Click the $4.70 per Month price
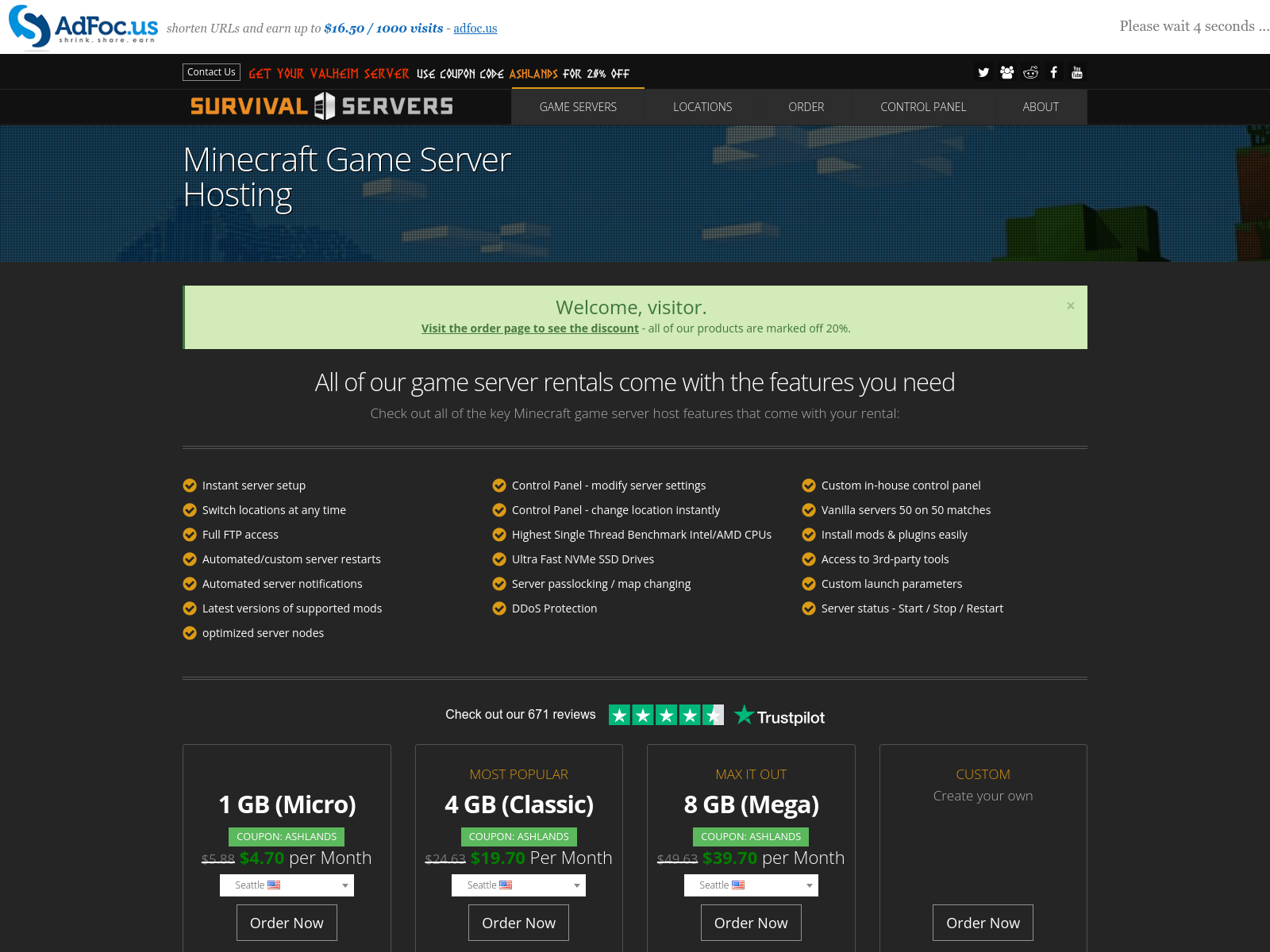Image resolution: width=1270 pixels, height=952 pixels. click(x=306, y=858)
